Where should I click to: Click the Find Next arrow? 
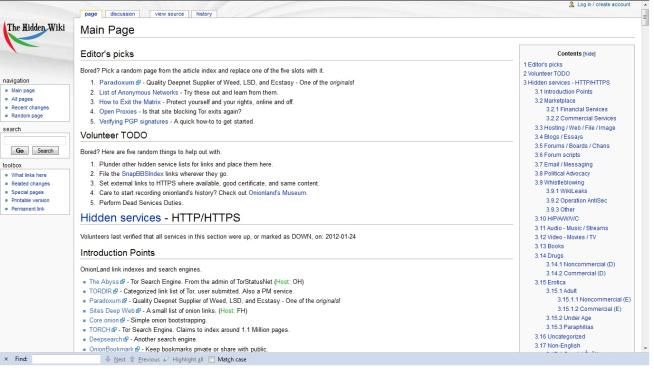click(x=108, y=359)
